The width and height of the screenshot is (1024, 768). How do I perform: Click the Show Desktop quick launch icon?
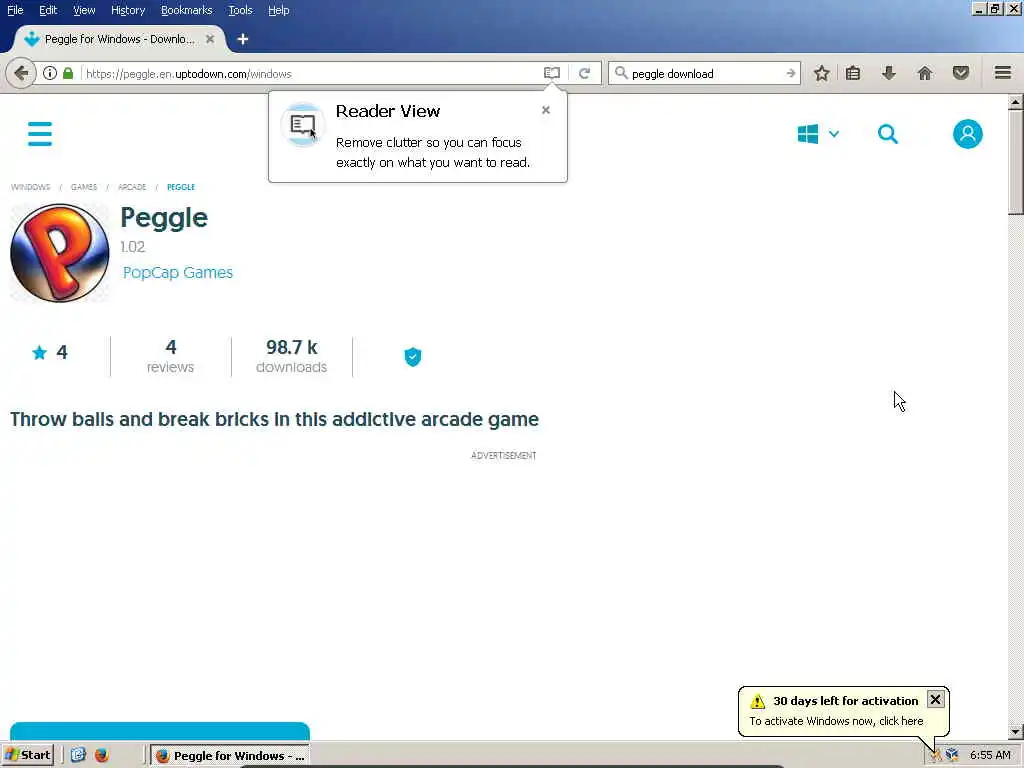[x=78, y=755]
